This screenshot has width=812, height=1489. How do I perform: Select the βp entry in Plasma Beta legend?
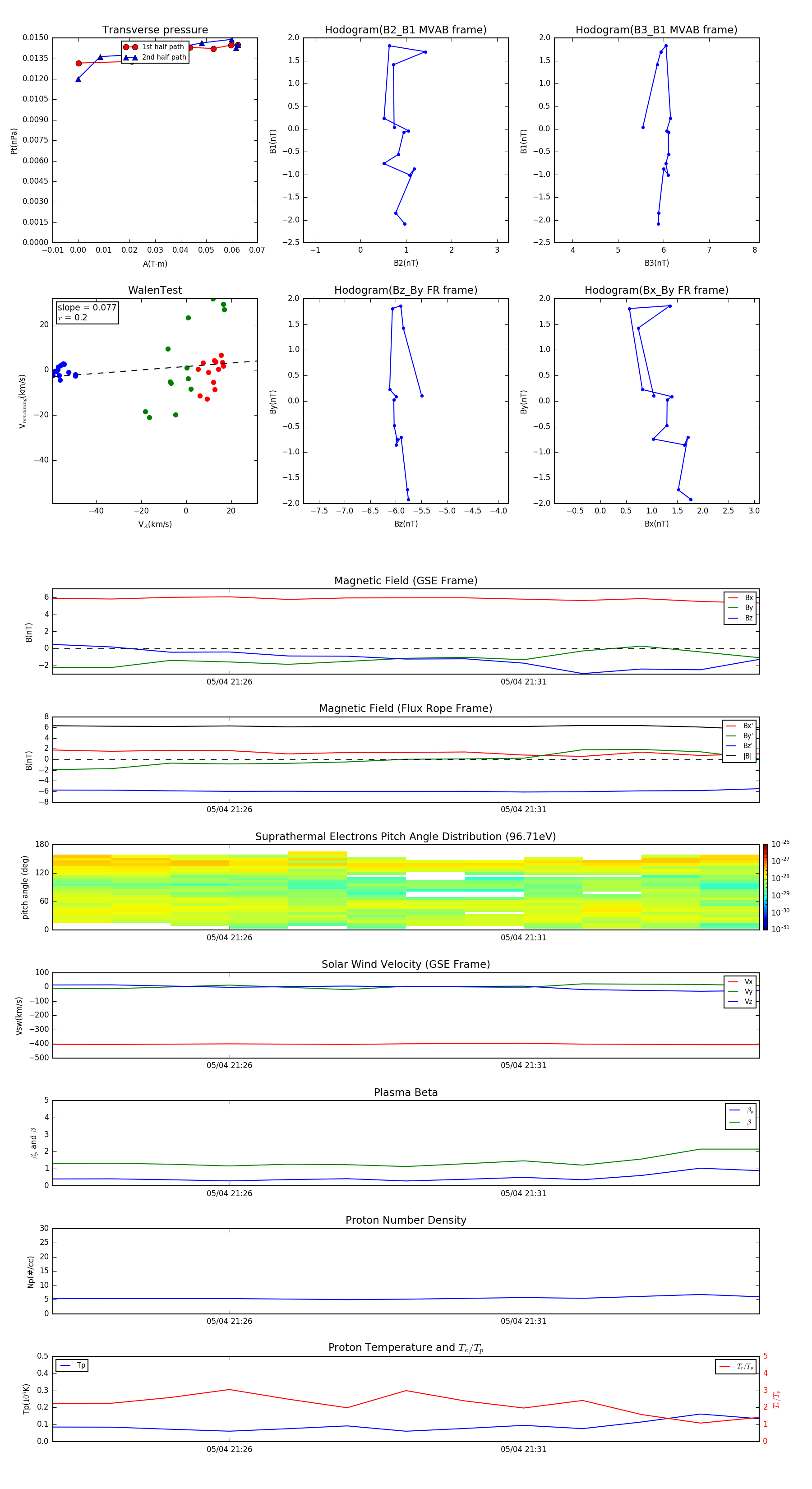(x=742, y=1110)
